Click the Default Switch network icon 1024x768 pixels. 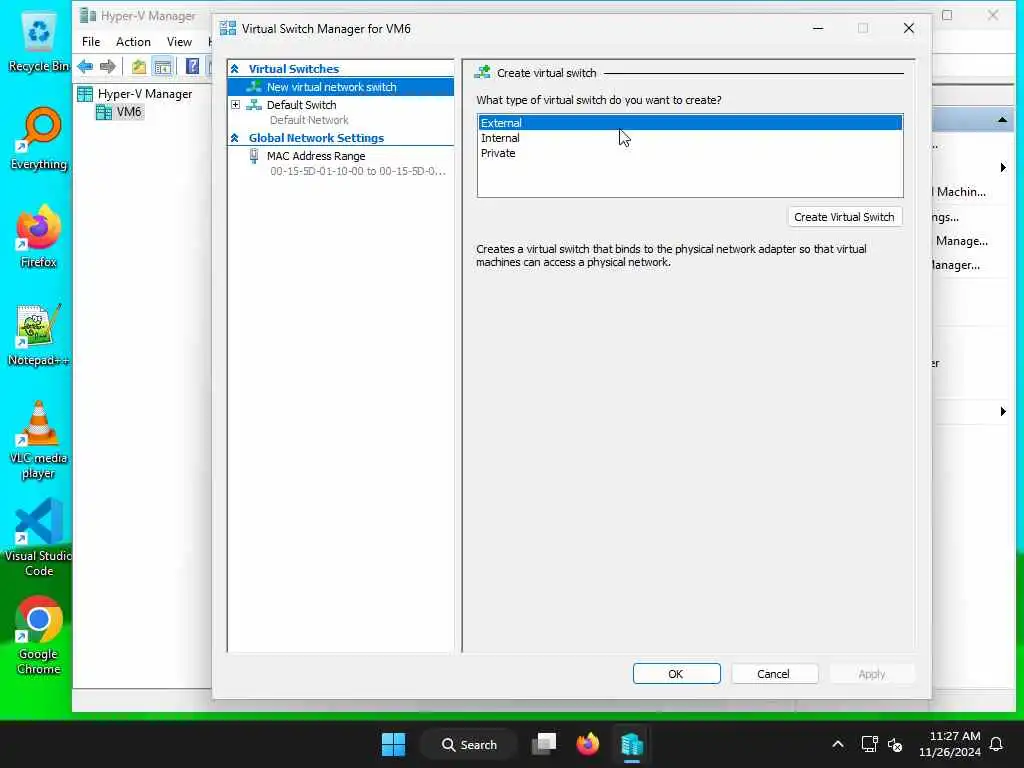tap(253, 104)
